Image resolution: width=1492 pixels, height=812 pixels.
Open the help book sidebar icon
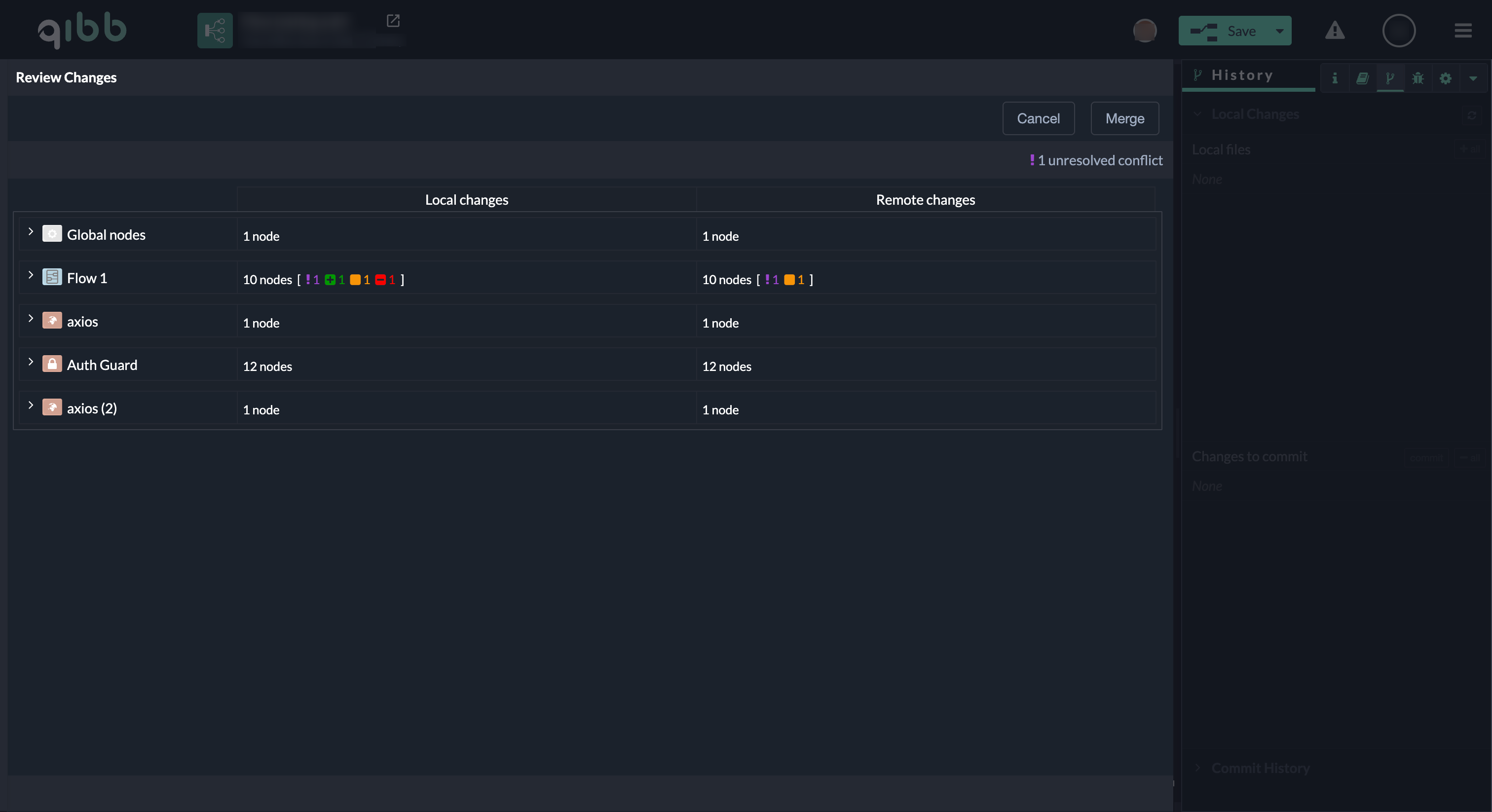click(1362, 78)
